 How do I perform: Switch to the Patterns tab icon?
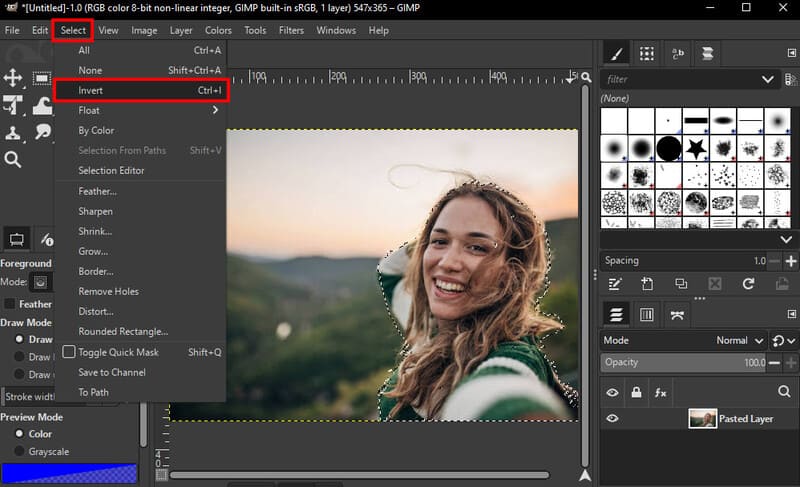click(647, 54)
